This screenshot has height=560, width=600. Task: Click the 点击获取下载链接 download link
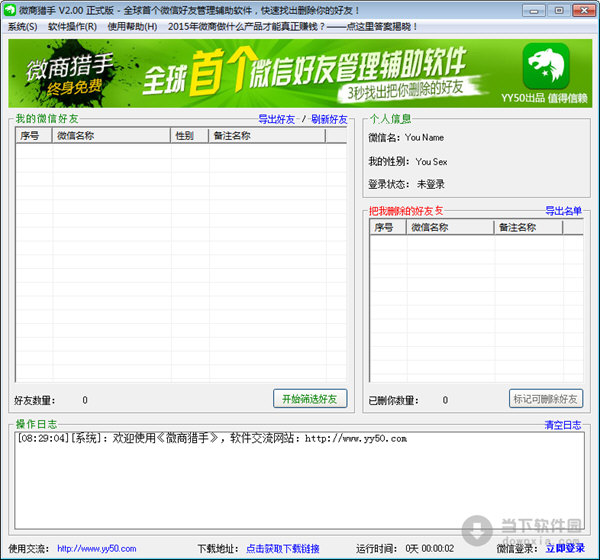tap(283, 548)
